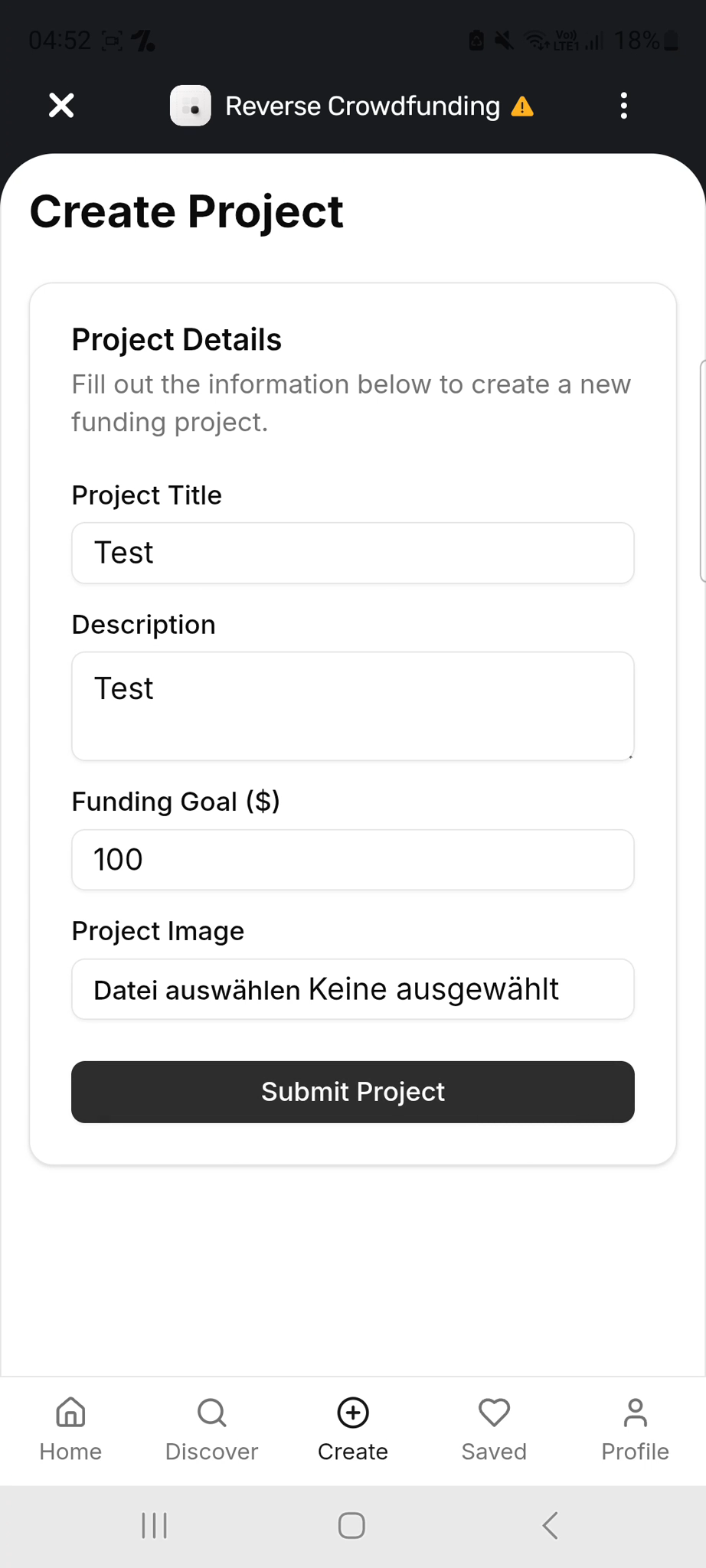
Task: Tap the Android back arrow
Action: coord(550,1525)
